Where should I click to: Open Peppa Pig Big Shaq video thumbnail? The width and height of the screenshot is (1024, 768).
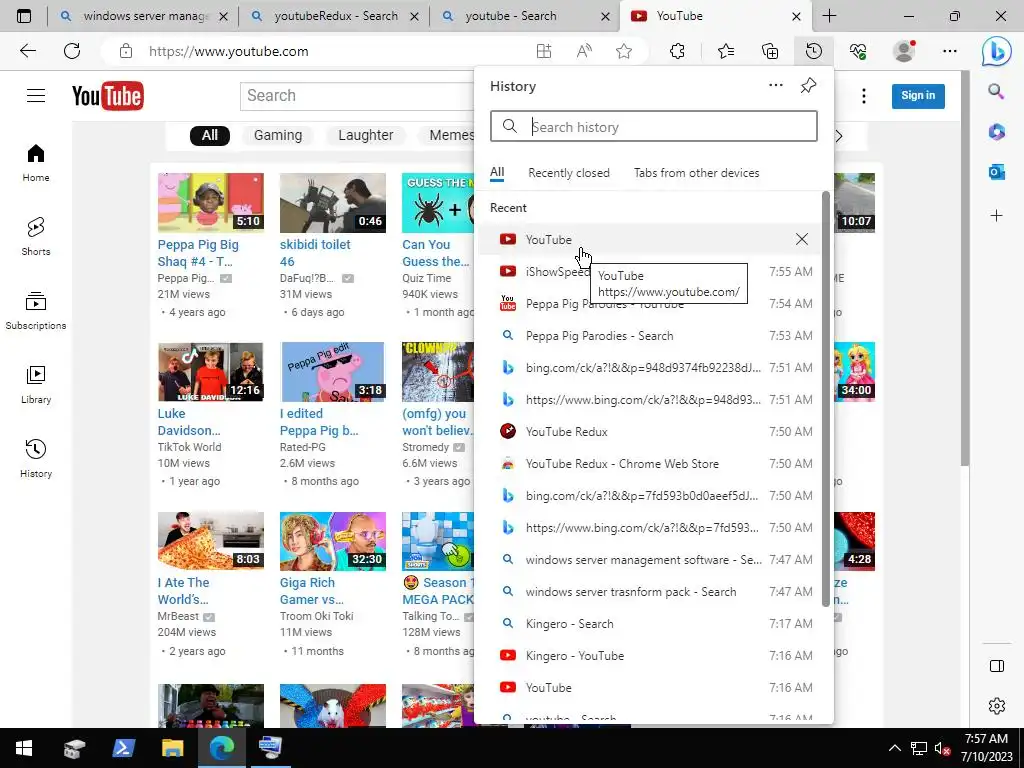[210, 202]
